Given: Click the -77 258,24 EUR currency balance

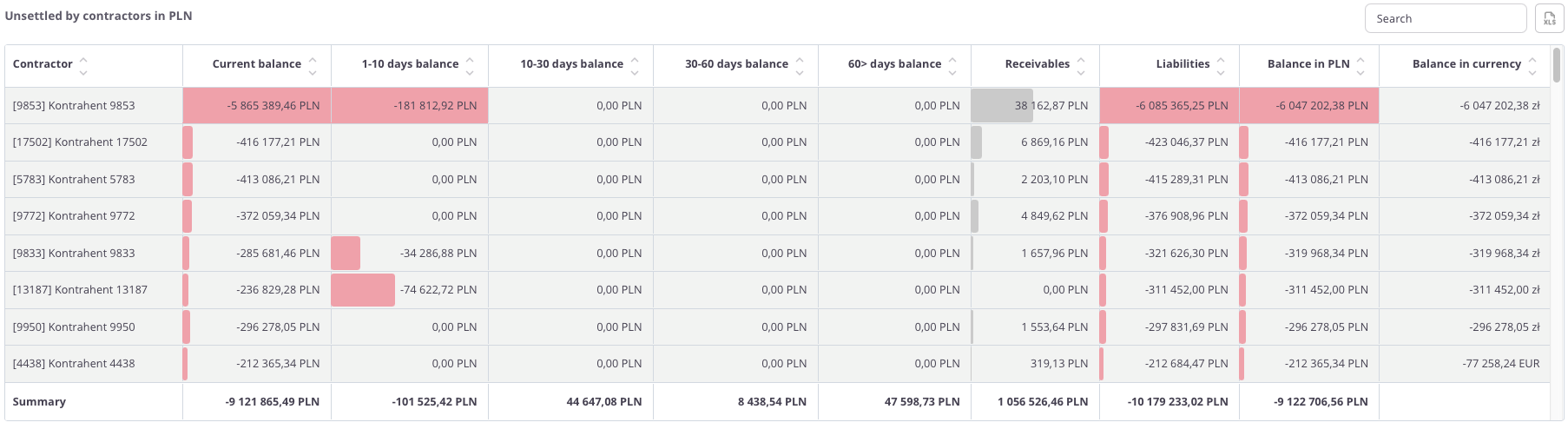Looking at the screenshot, I should click(x=1500, y=364).
